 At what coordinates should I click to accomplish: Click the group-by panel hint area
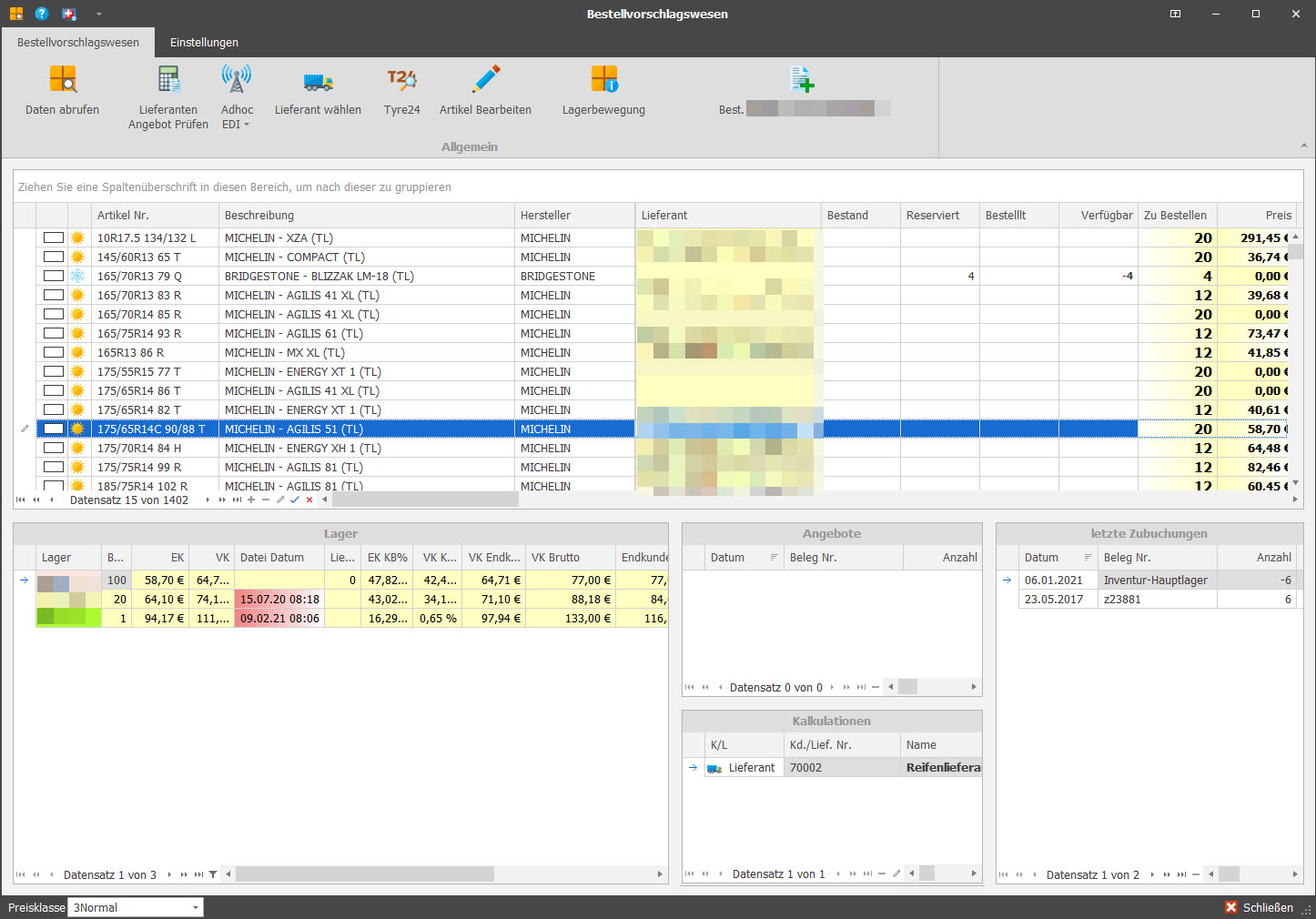tap(658, 187)
